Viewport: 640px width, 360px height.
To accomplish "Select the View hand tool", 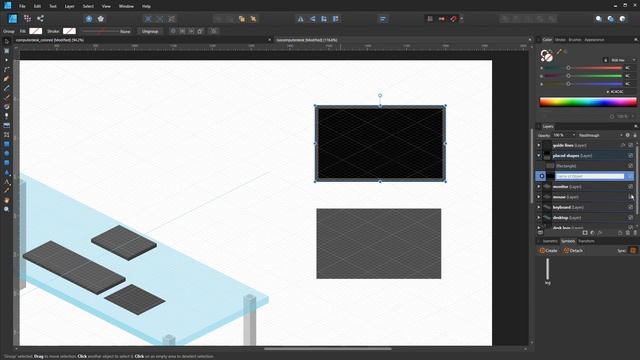I will coord(7,200).
